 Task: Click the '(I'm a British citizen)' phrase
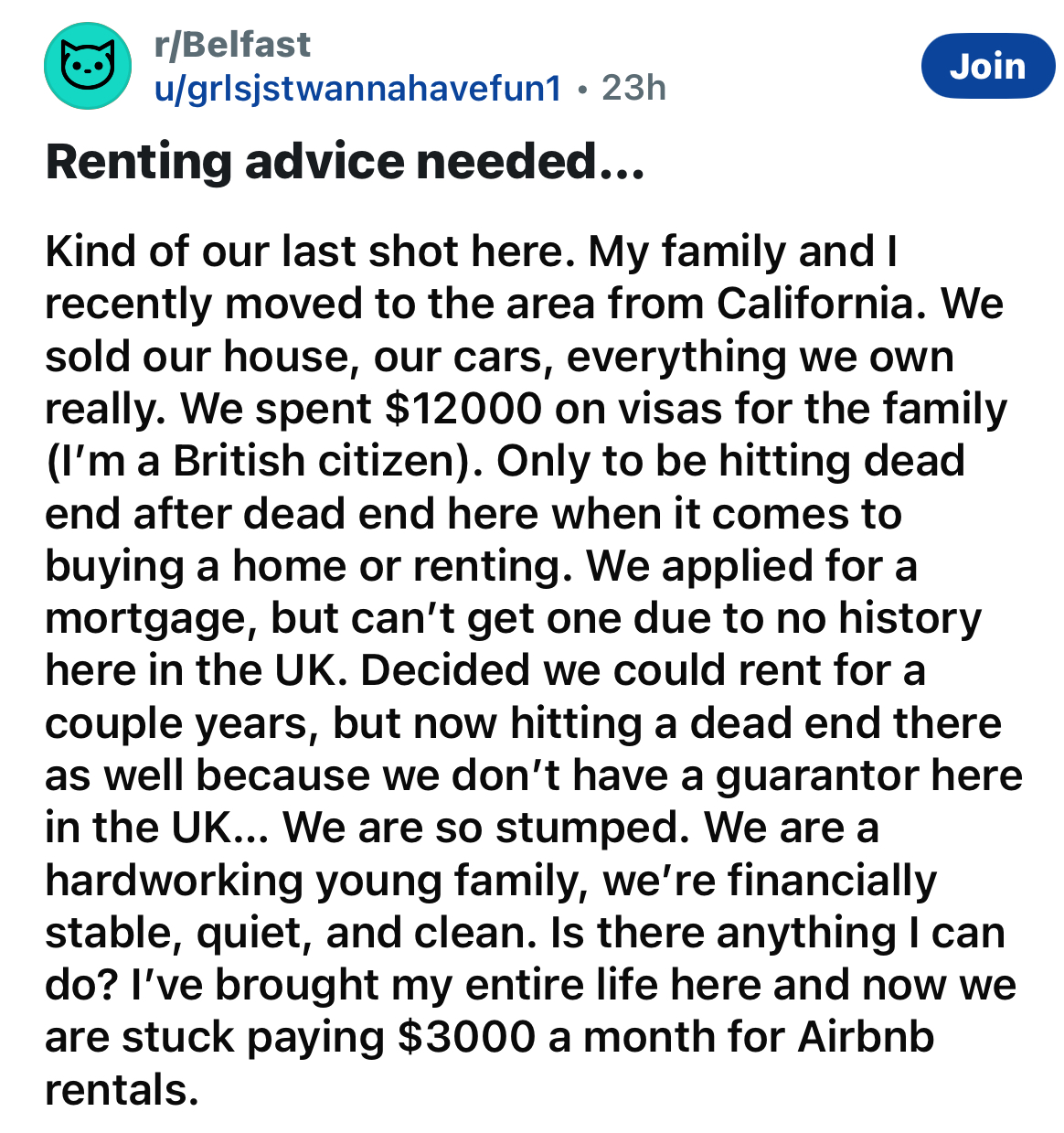[x=264, y=461]
